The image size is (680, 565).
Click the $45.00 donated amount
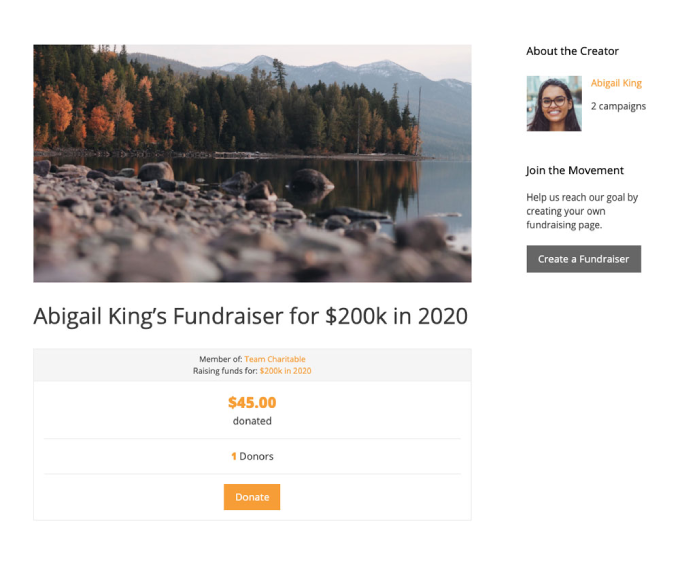tap(252, 403)
